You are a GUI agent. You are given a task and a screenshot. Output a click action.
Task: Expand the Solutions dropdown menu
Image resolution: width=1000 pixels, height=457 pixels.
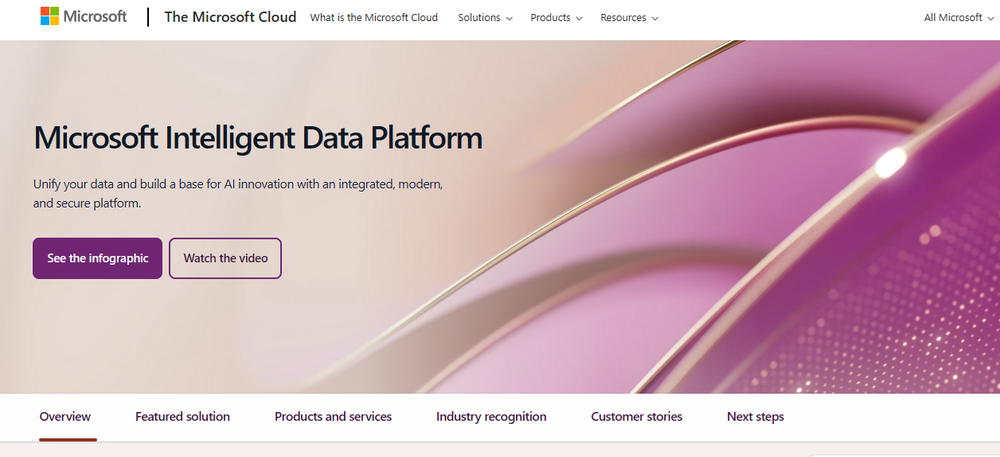point(485,18)
